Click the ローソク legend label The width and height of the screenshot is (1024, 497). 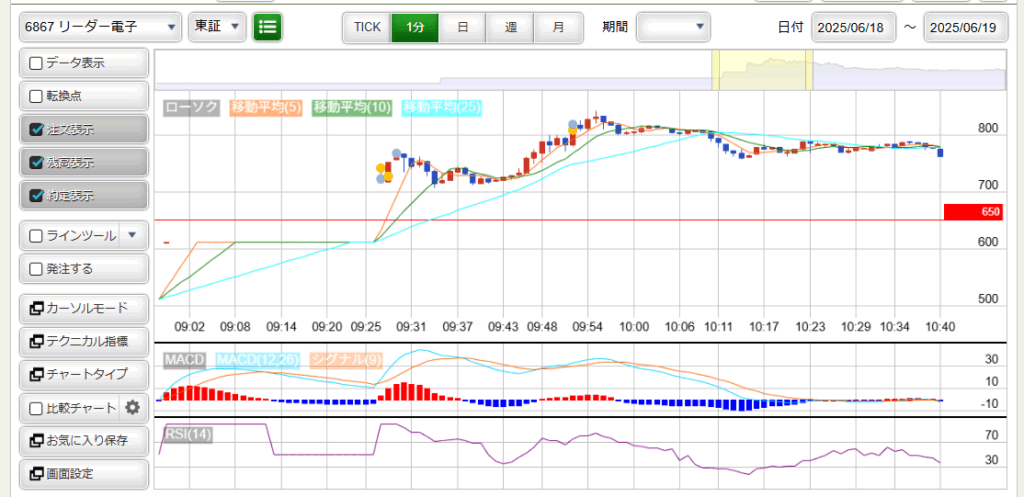coord(191,107)
